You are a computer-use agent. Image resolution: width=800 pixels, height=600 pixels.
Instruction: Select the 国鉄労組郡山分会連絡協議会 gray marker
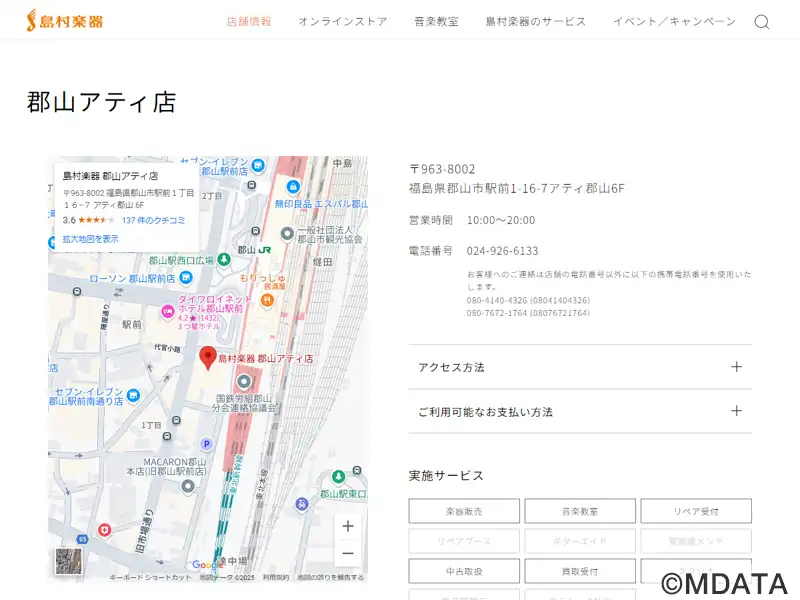click(x=244, y=382)
